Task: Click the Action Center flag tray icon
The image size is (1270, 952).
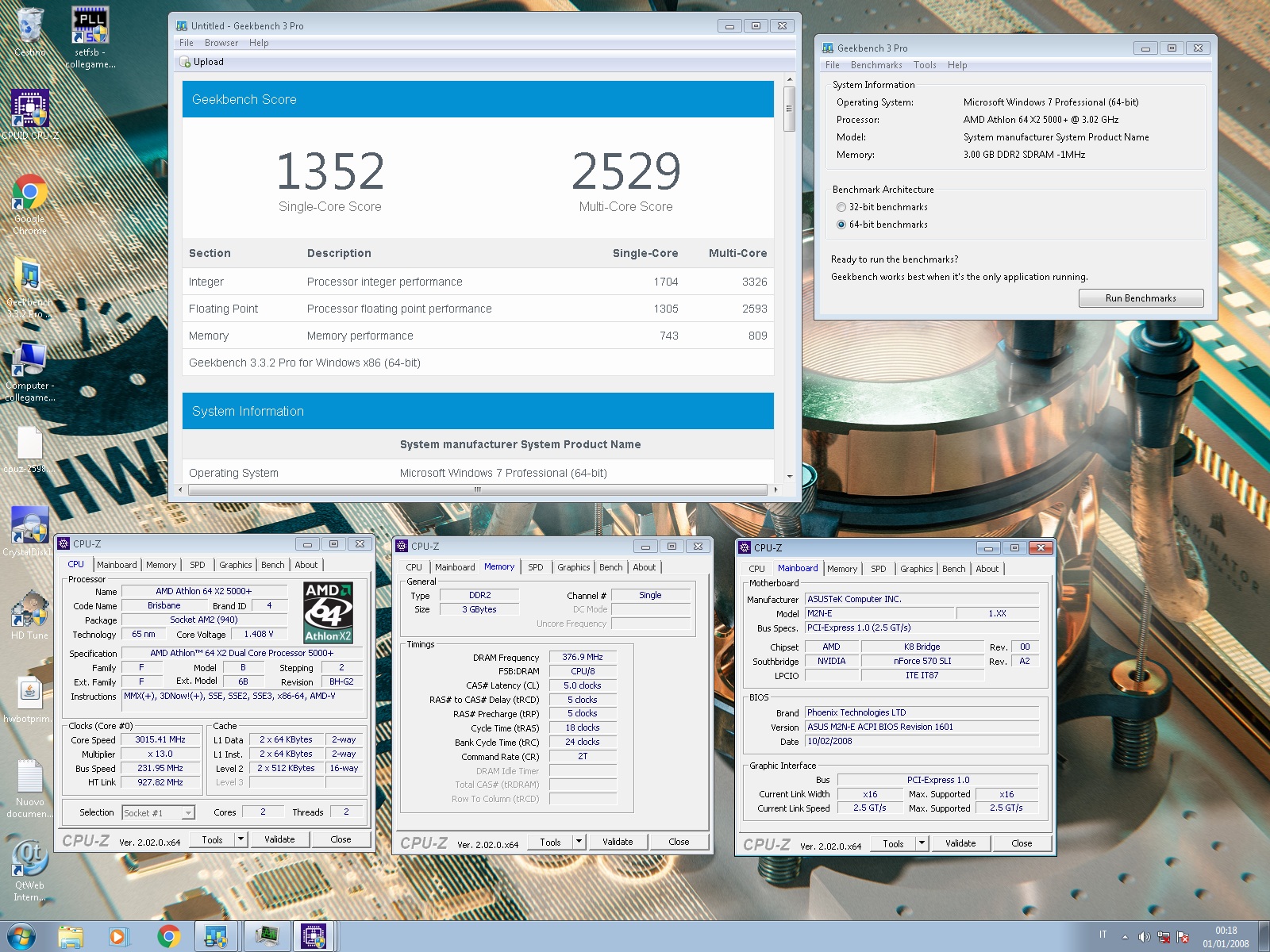Action: (1183, 937)
